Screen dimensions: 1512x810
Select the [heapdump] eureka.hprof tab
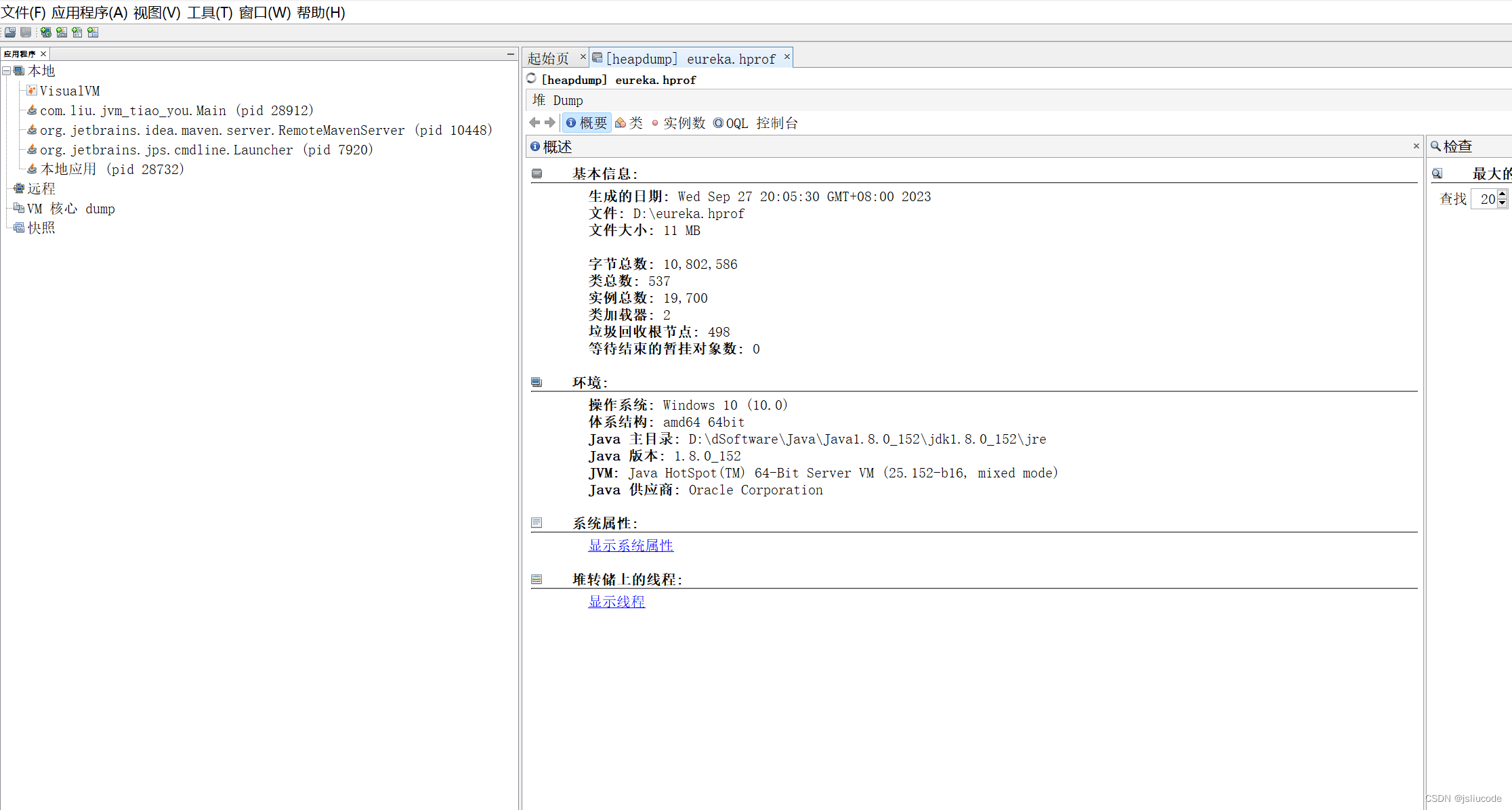coord(690,58)
